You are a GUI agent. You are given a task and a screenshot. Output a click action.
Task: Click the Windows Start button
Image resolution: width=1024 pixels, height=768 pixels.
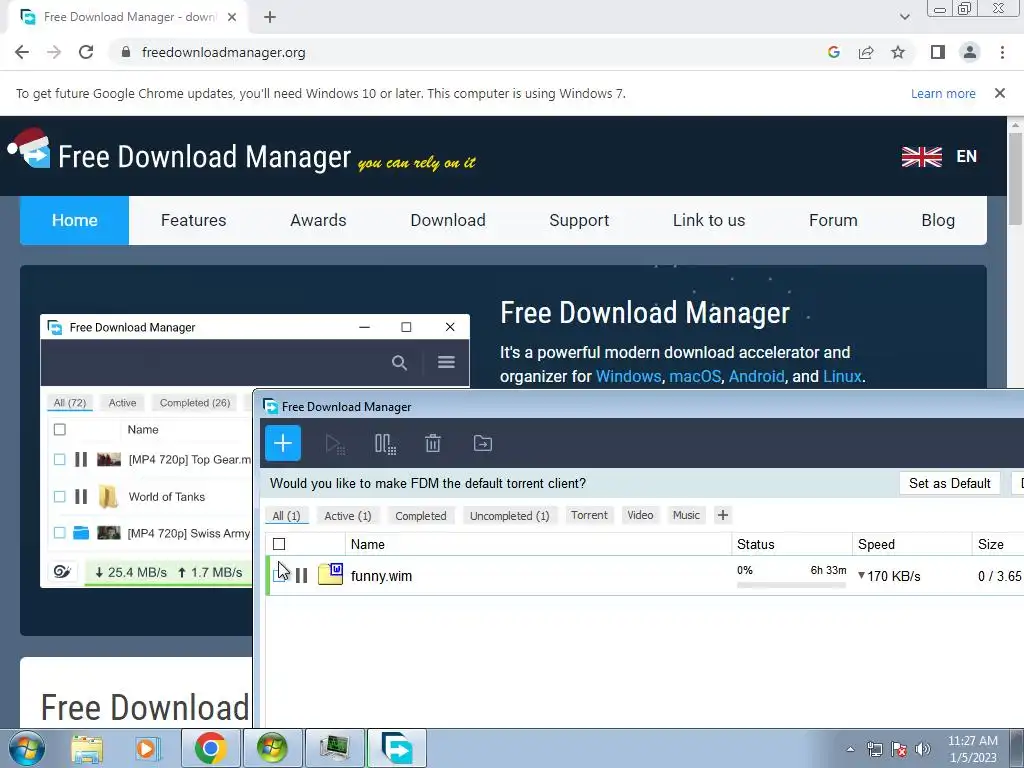pos(27,748)
